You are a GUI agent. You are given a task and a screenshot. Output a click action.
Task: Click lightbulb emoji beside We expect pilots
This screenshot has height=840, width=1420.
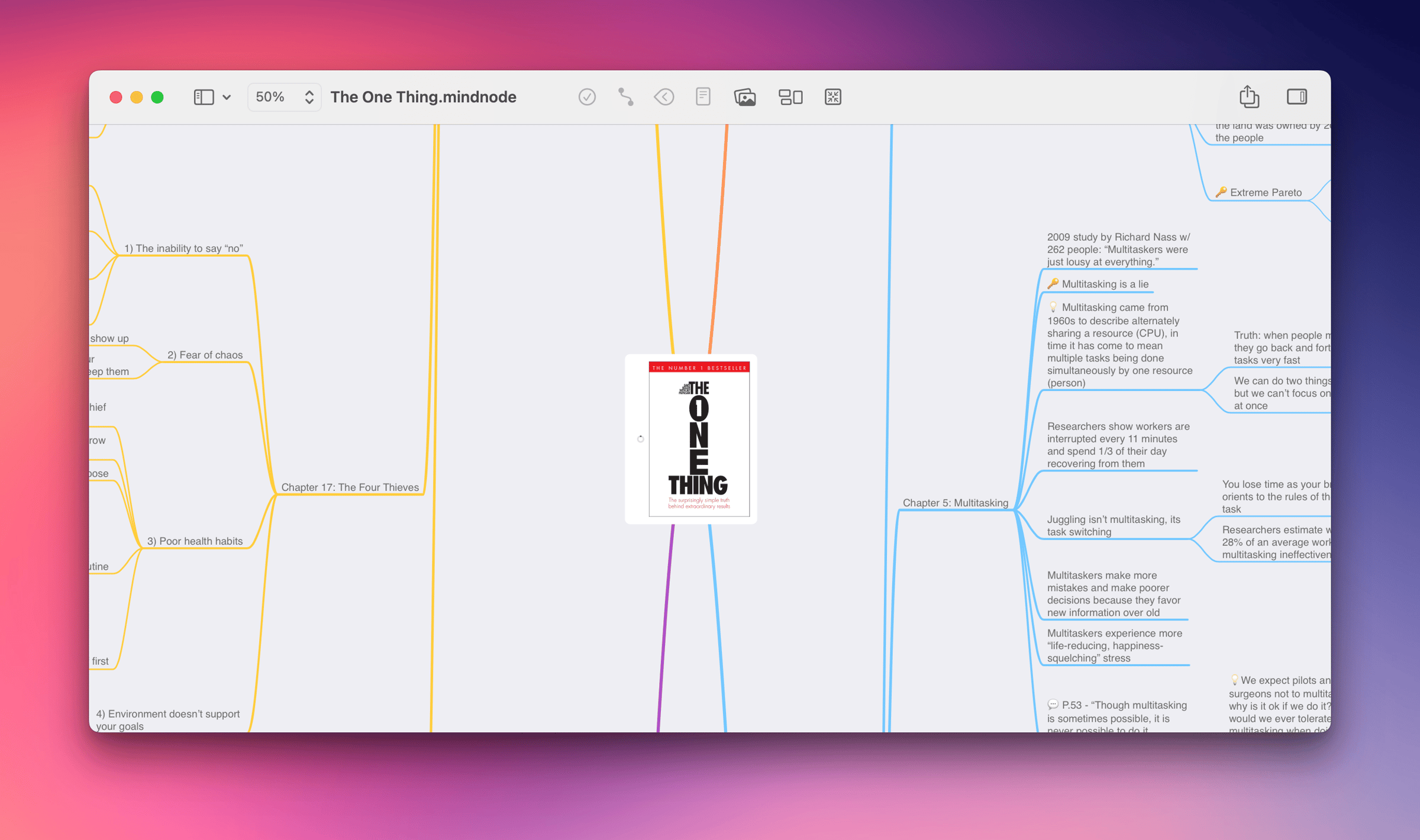[x=1234, y=680]
